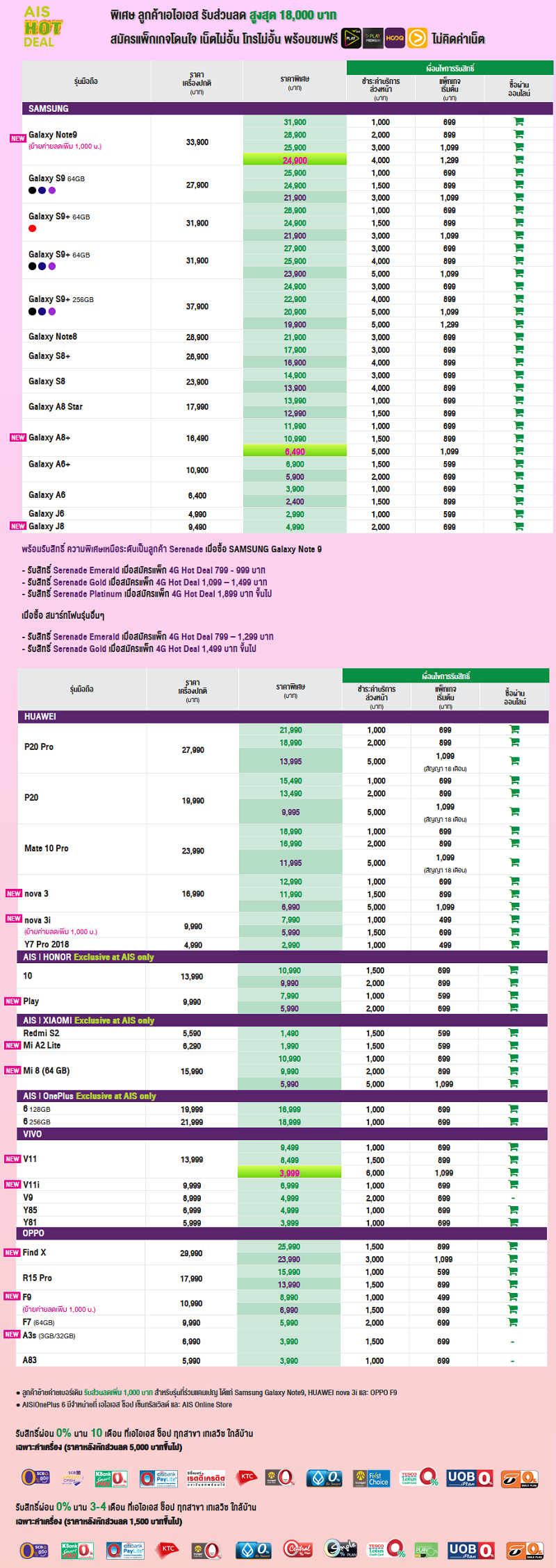Click the Find X regular price 29,990
This screenshot has height=1568, width=556.
pos(192,1253)
